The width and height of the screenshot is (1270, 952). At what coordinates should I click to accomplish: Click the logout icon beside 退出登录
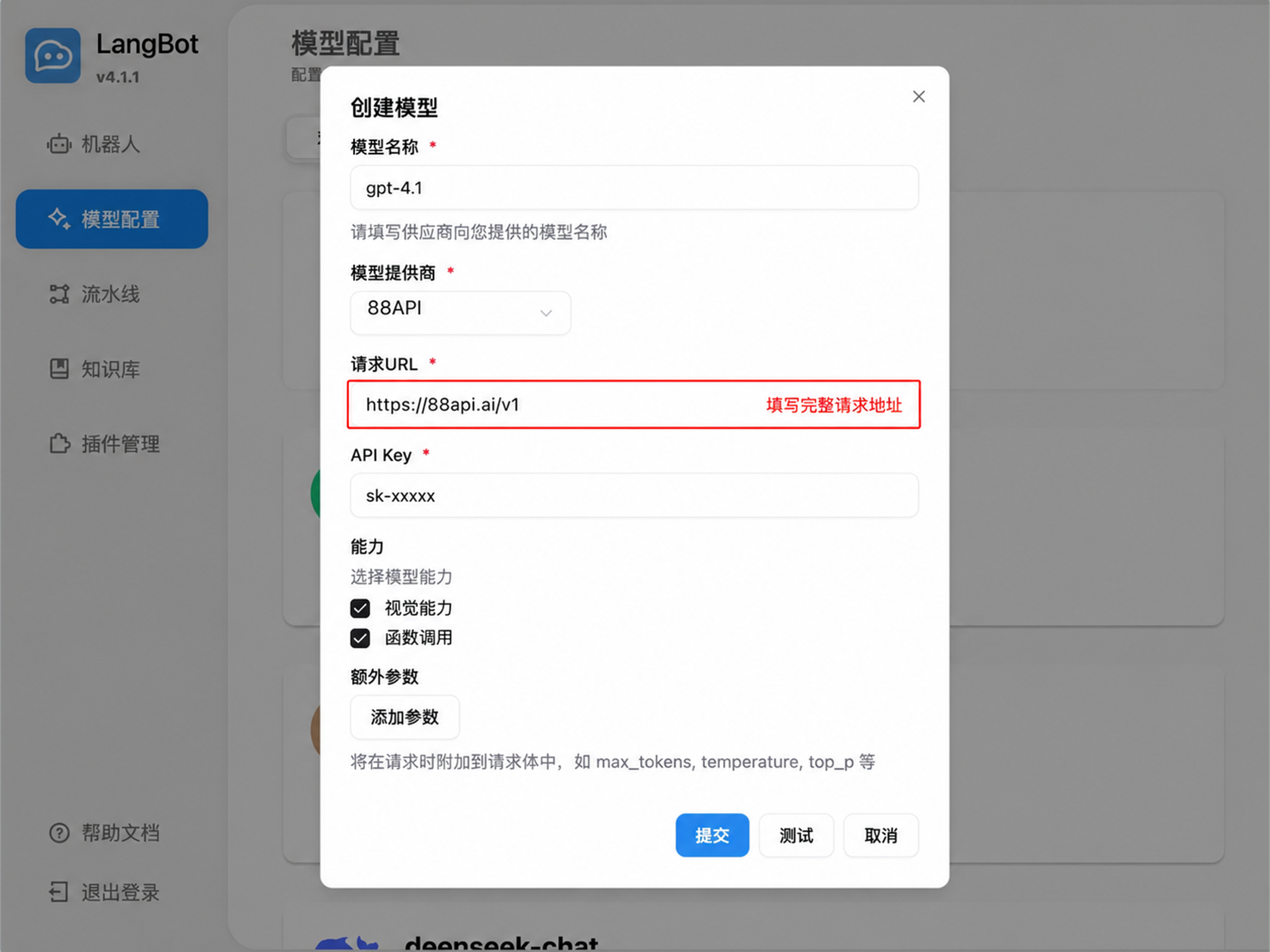(59, 892)
